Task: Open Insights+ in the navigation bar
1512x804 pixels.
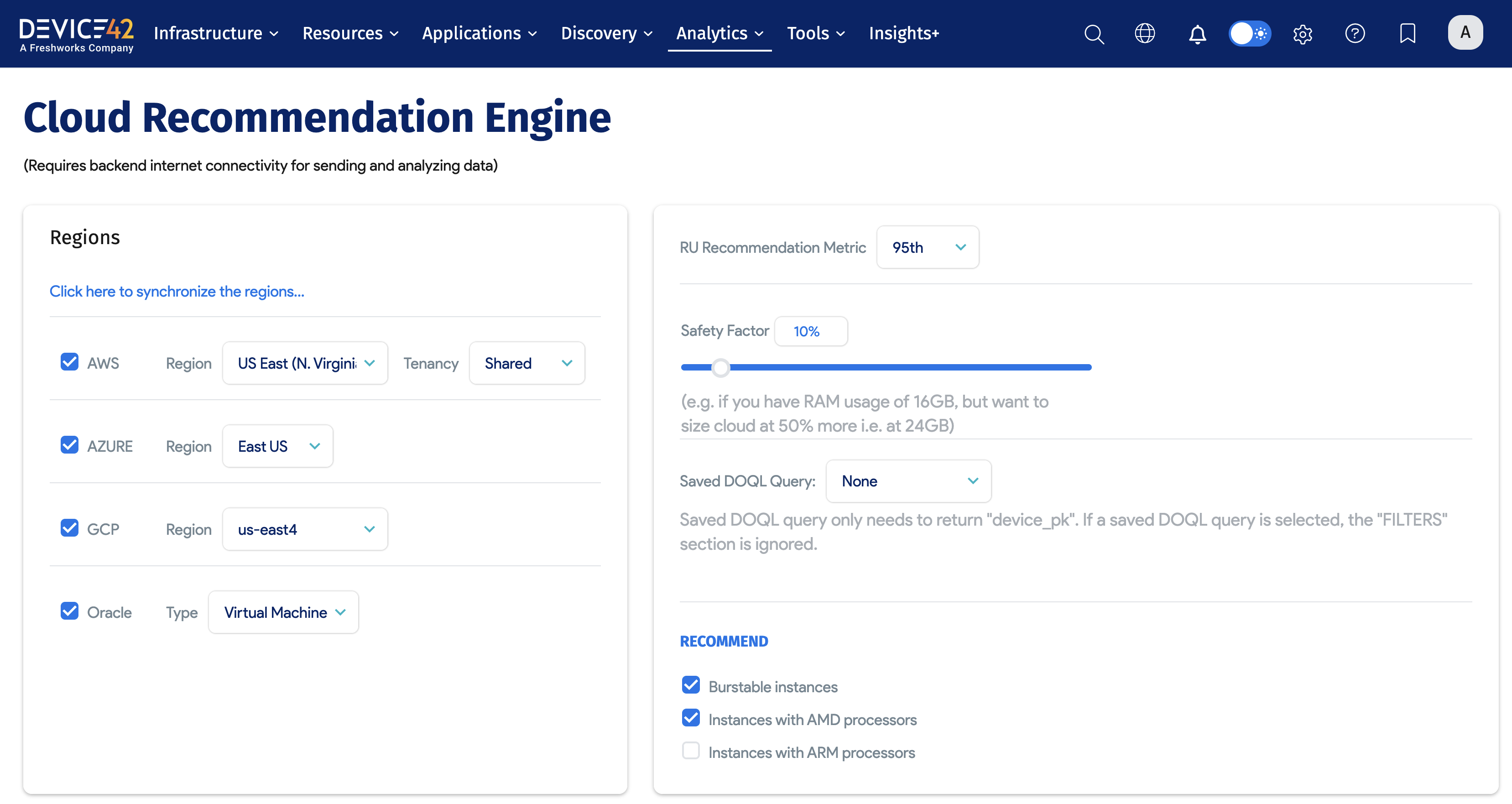Action: pos(904,33)
